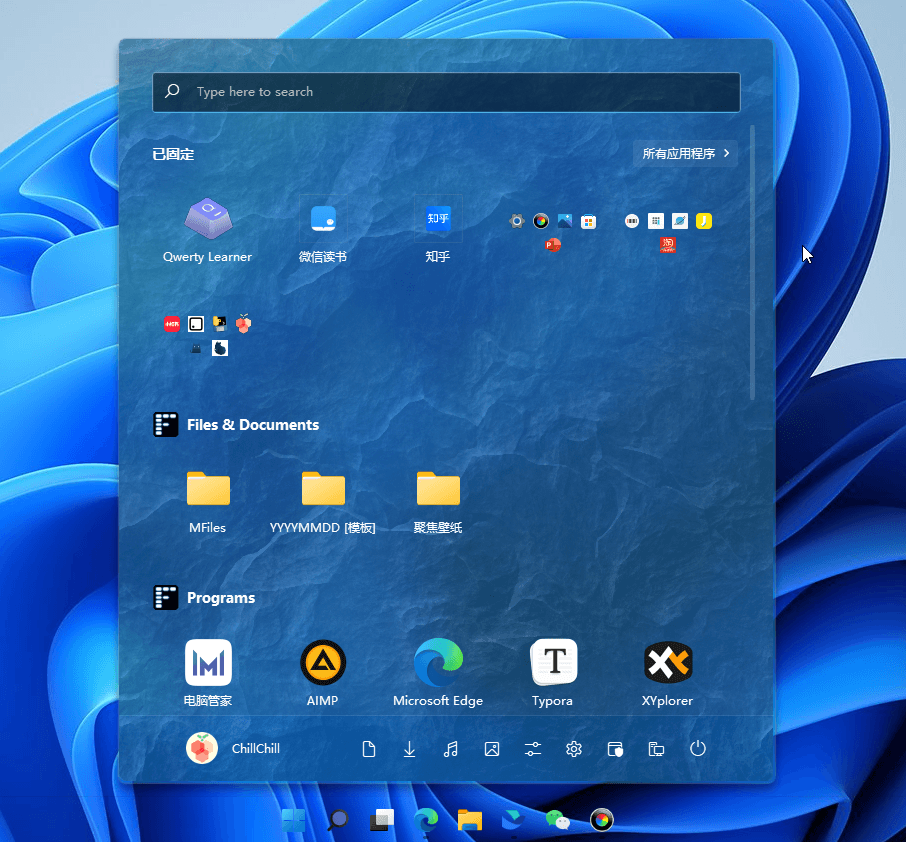
Task: Click the start menu vertical scrollbar
Action: point(752,262)
